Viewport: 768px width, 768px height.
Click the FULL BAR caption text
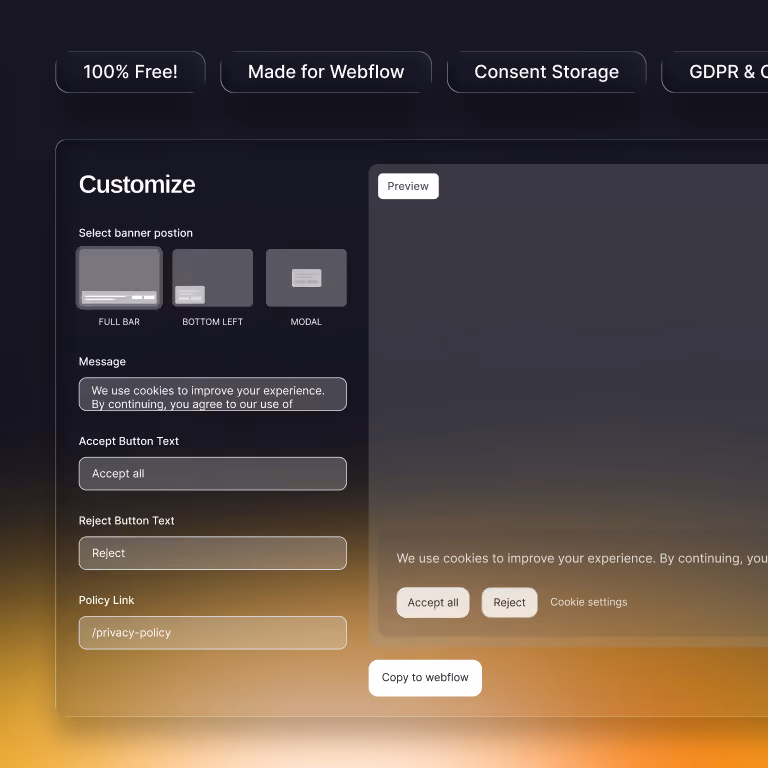[119, 322]
